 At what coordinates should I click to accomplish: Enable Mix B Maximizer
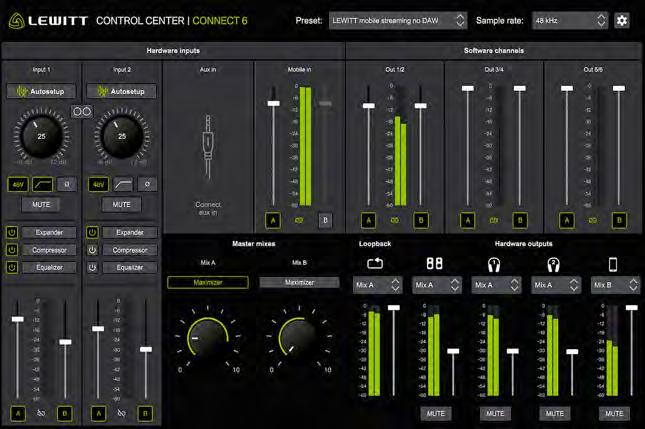(299, 283)
